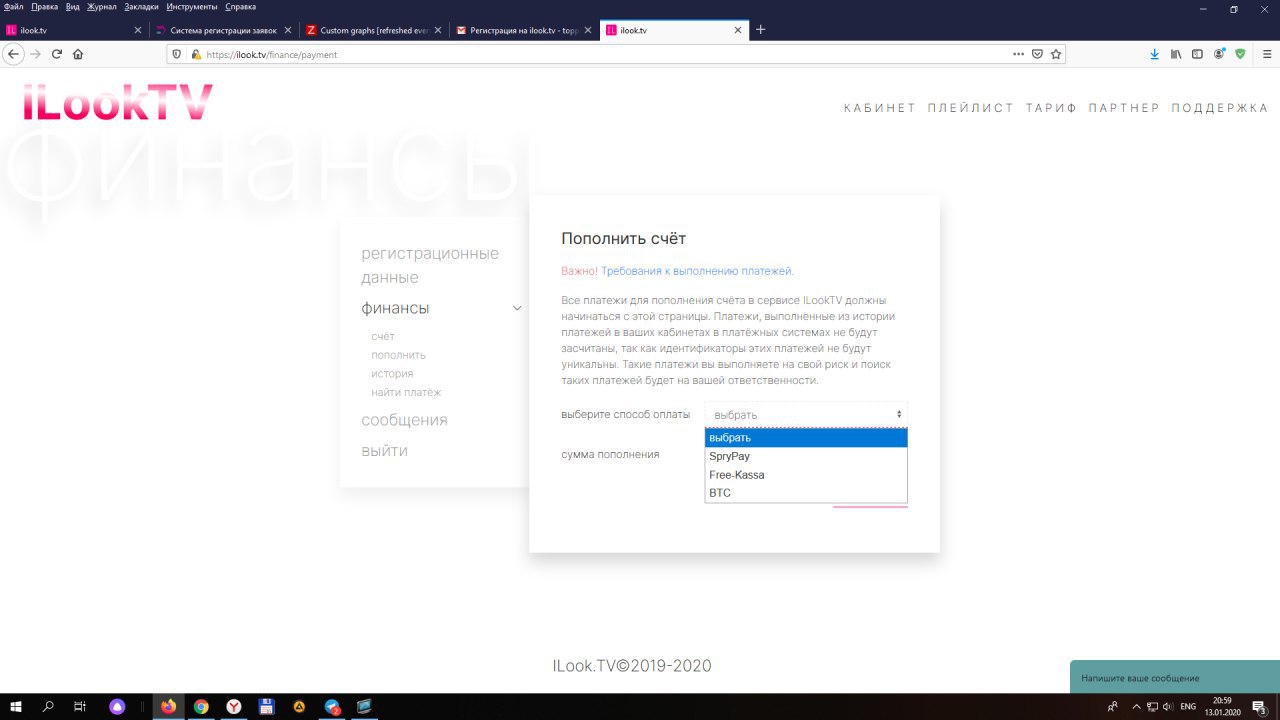Open the site padlock security info
This screenshot has height=720, width=1280.
[x=196, y=55]
